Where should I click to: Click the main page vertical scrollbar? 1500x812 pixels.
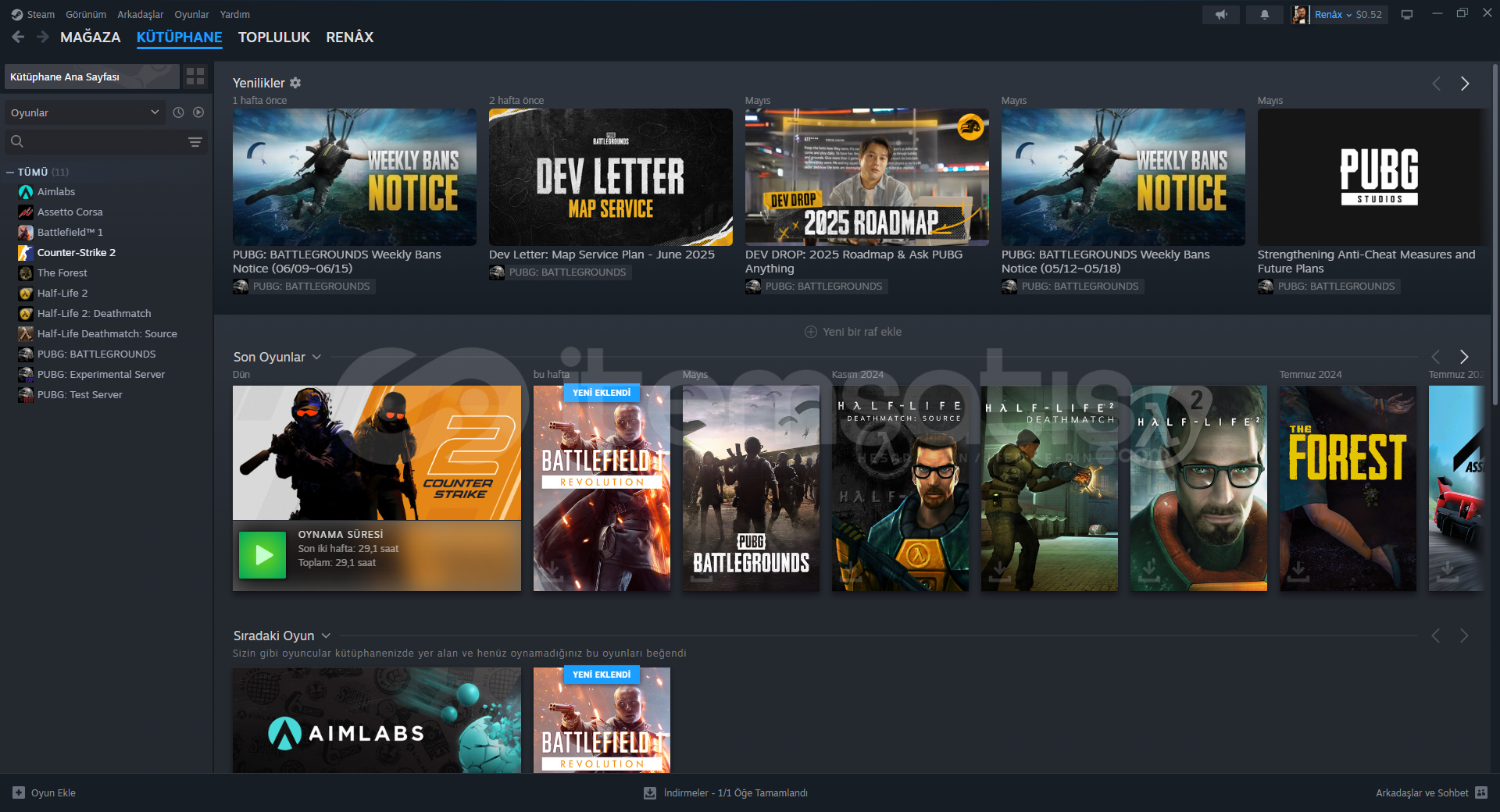[x=1495, y=234]
